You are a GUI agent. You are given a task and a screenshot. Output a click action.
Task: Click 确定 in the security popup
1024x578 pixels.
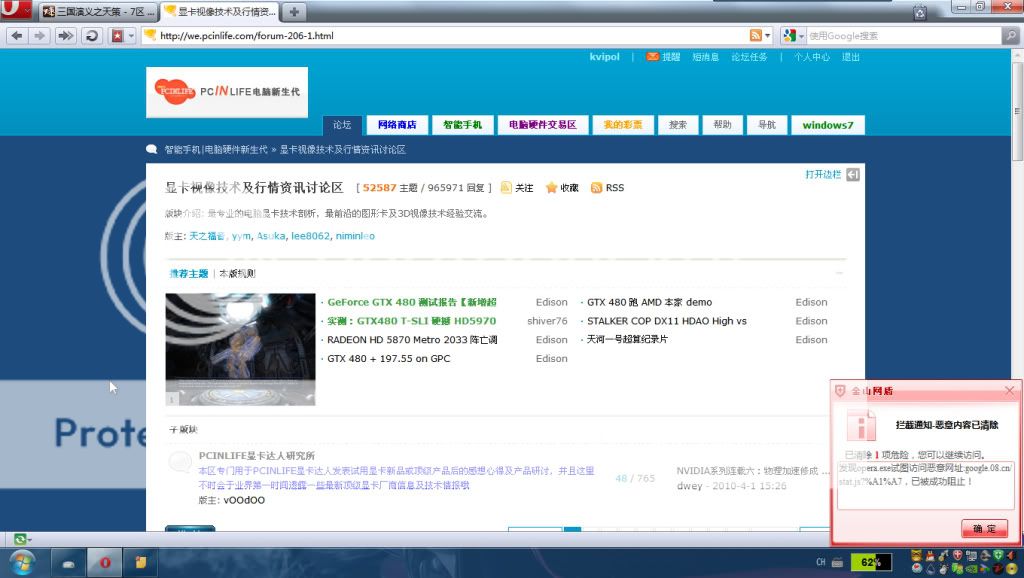coord(984,528)
